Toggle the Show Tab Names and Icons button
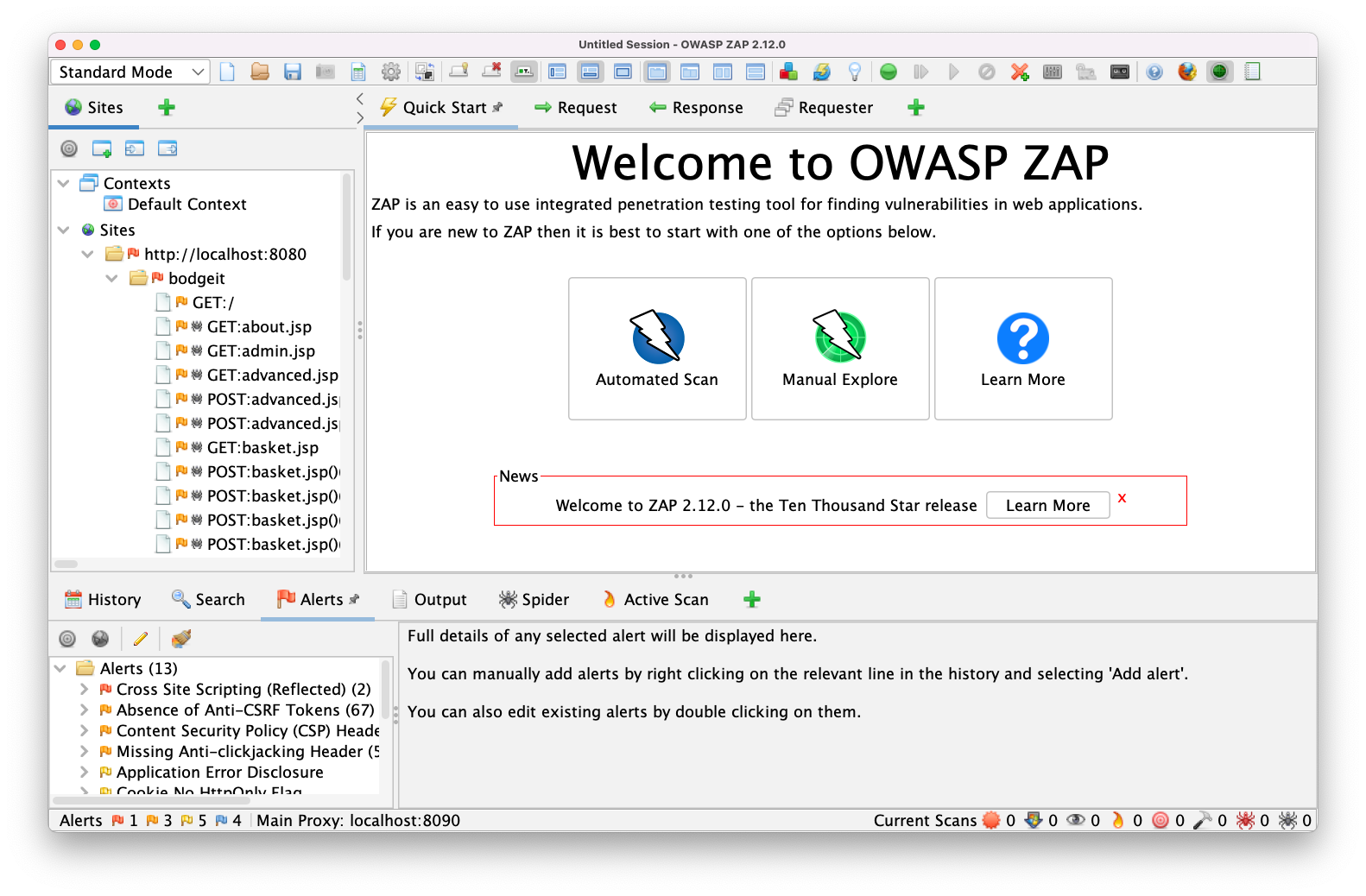1366x896 pixels. [524, 72]
